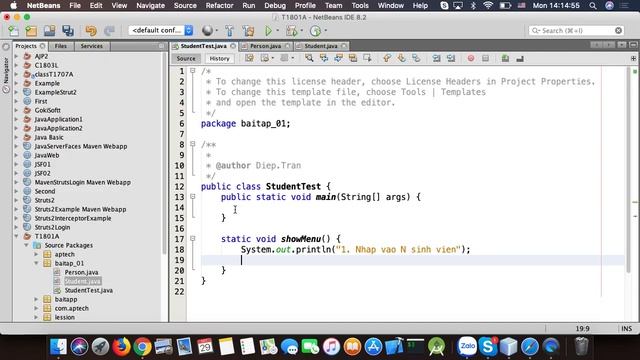Click the Open Project toolbar icon
Viewport: 640px width, 360px height.
click(x=49, y=31)
